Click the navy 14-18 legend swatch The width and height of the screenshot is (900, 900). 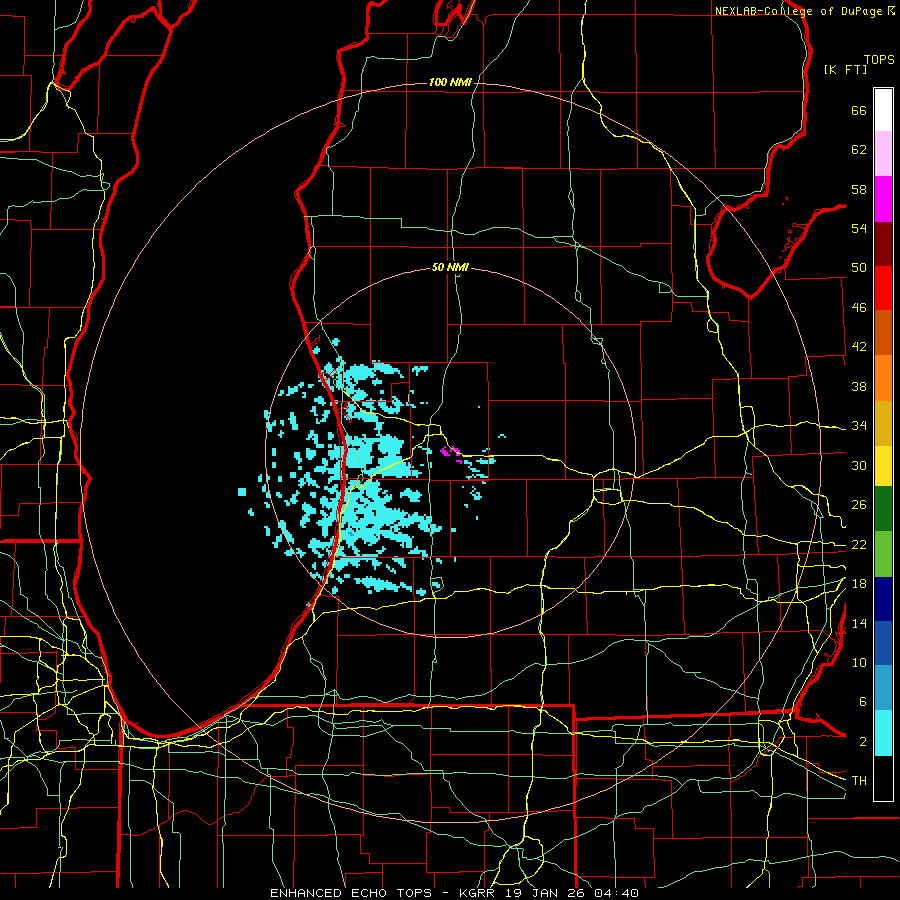coord(883,599)
